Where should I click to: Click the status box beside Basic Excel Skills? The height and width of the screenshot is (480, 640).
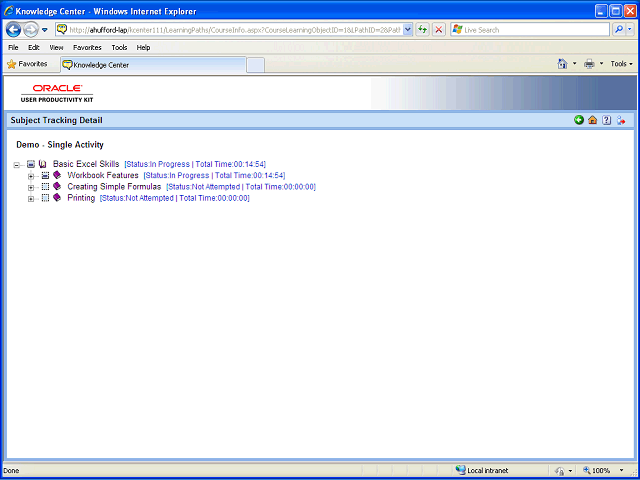[31, 164]
